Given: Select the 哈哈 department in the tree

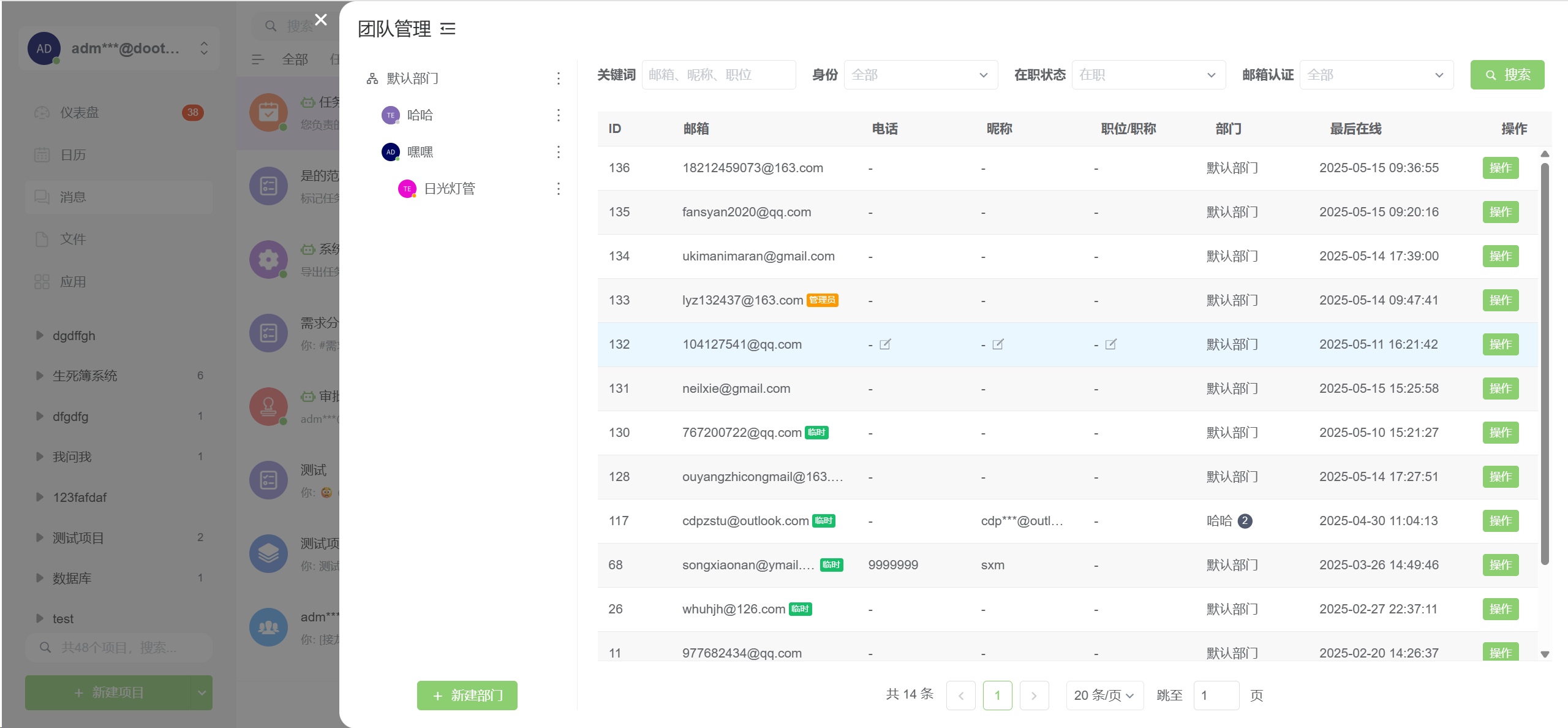Looking at the screenshot, I should tap(420, 115).
